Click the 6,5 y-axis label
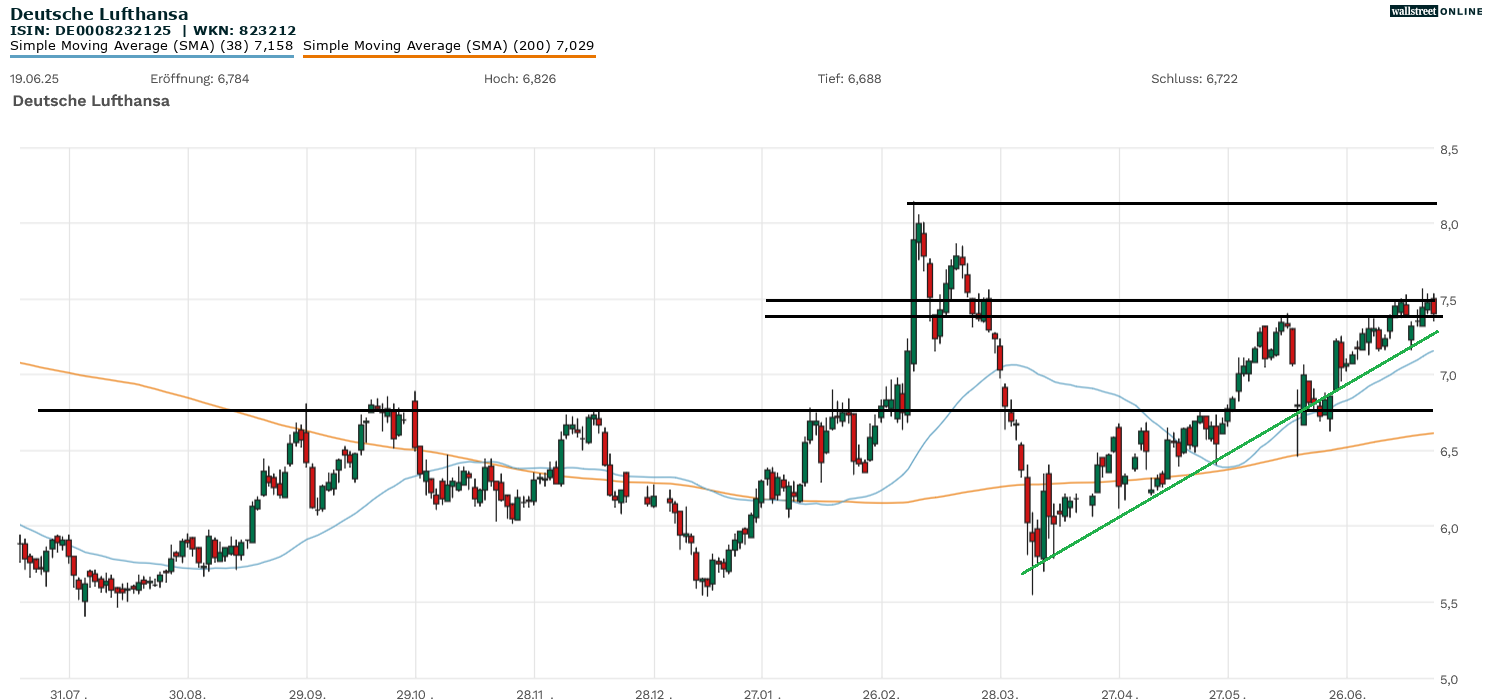 point(1449,452)
